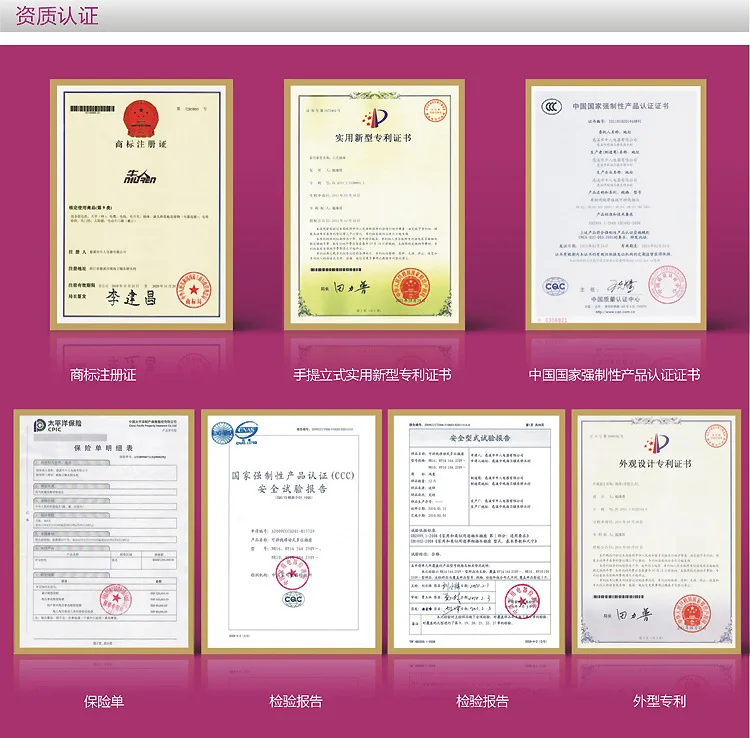Click the 手提立式实用新型专利证书 caption
Screen dimensions: 750x738
tap(372, 375)
